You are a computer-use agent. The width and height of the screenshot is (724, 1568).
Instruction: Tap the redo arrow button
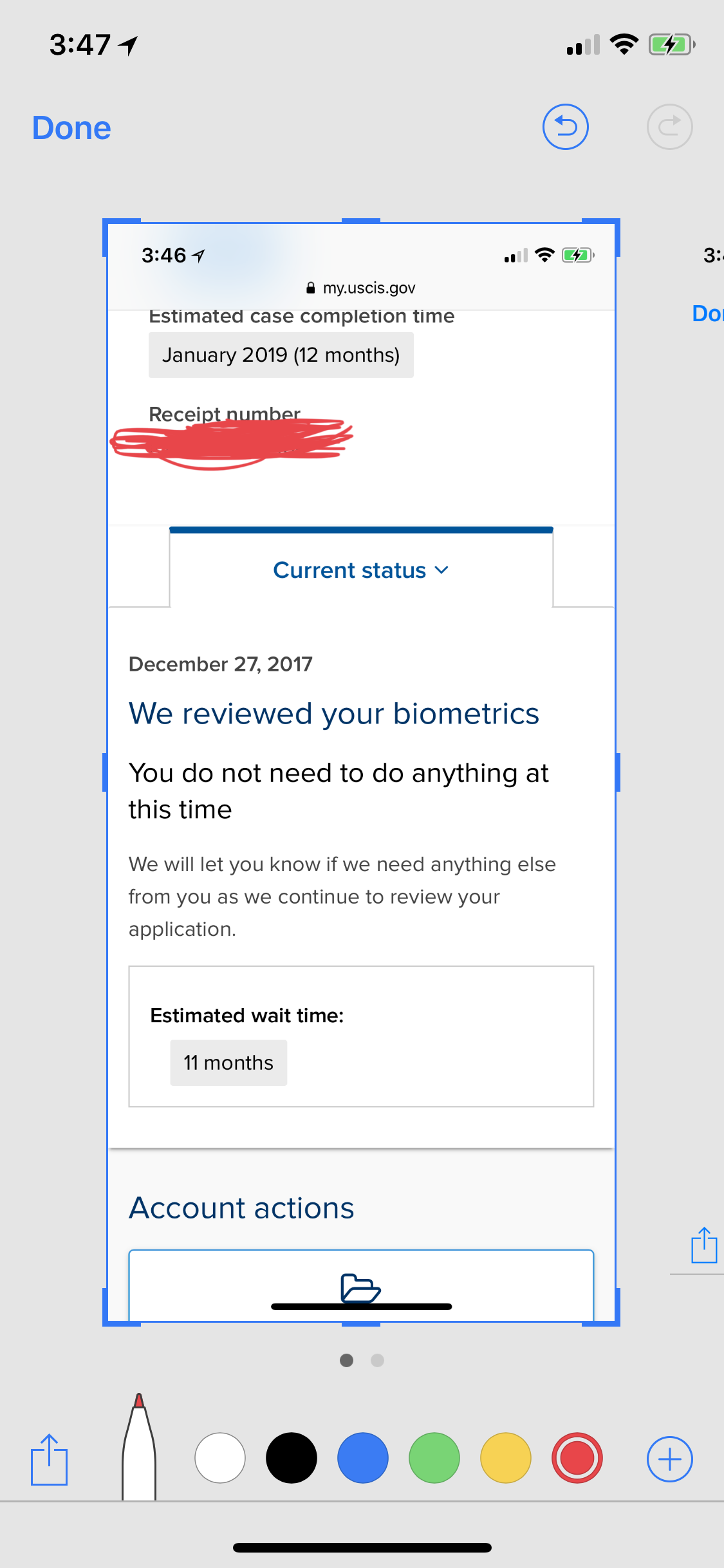click(x=669, y=127)
